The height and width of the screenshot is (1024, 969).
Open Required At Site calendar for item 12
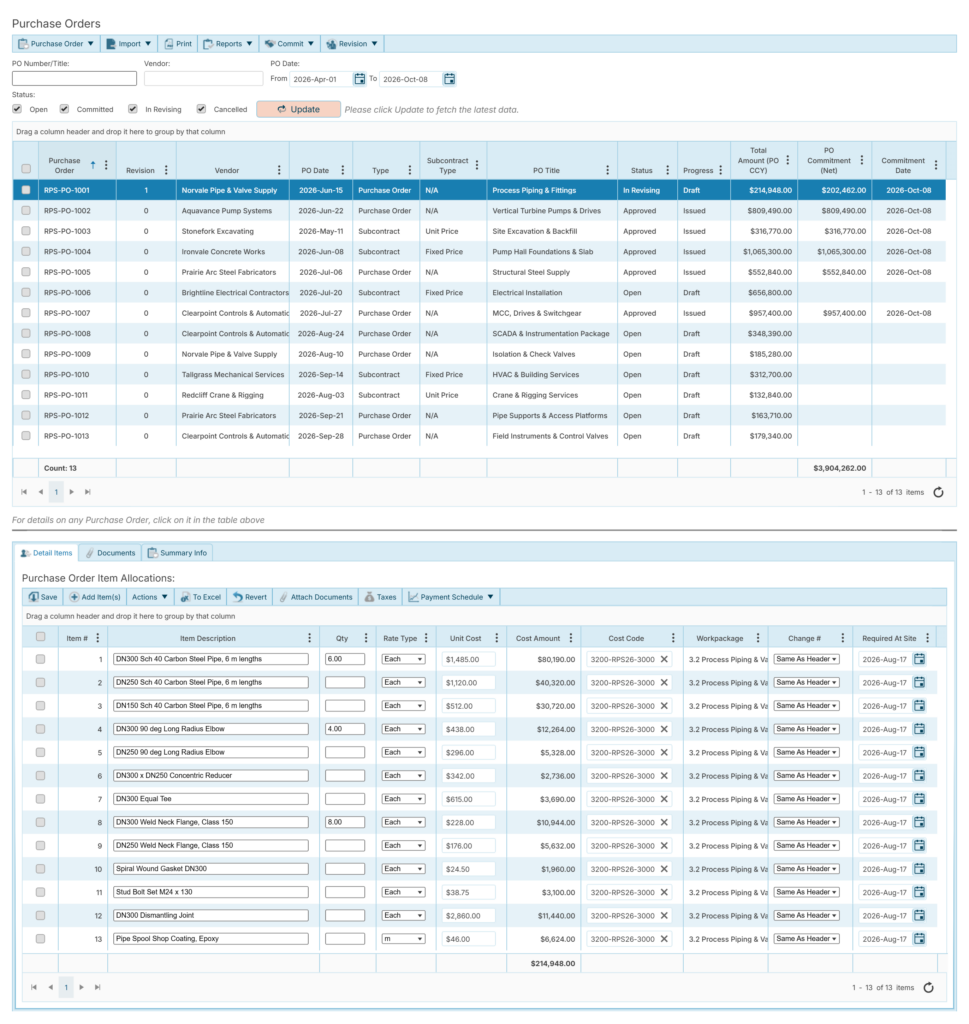click(919, 916)
